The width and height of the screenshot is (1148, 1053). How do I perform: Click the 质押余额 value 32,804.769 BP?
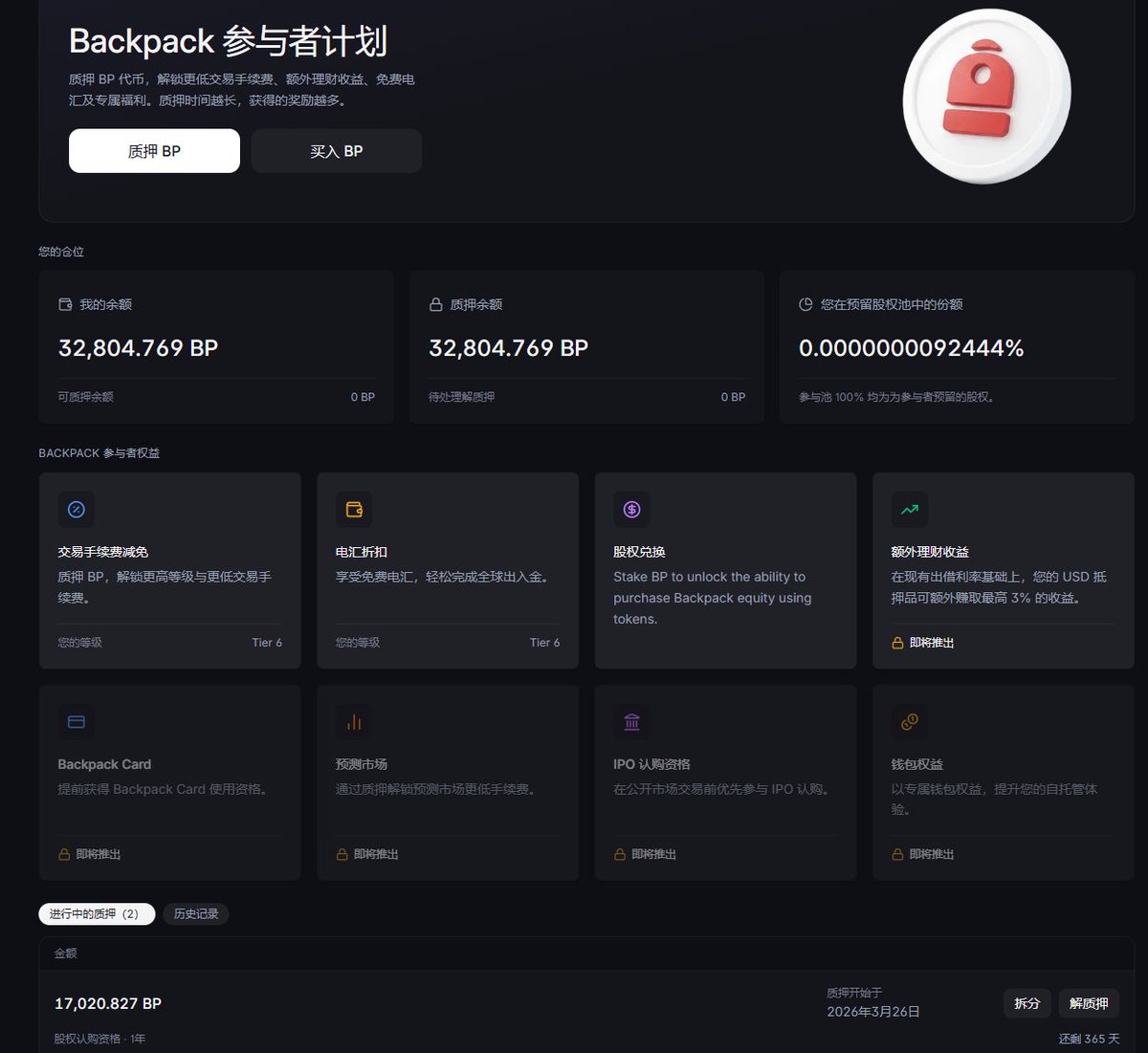pyautogui.click(x=509, y=348)
